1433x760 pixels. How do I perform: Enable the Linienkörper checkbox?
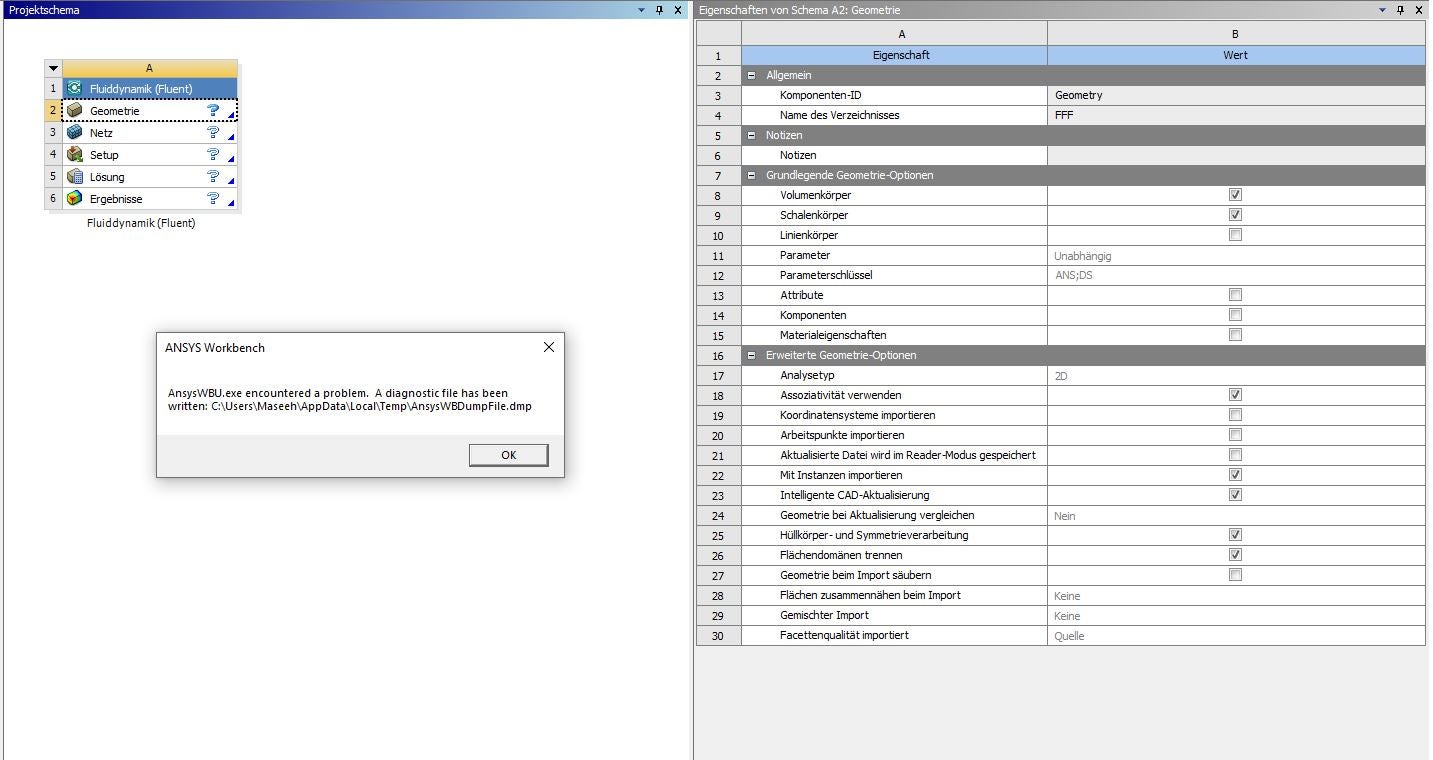(1235, 235)
